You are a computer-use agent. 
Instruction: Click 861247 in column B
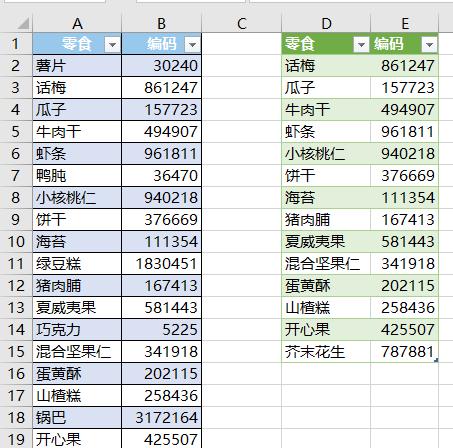click(162, 88)
